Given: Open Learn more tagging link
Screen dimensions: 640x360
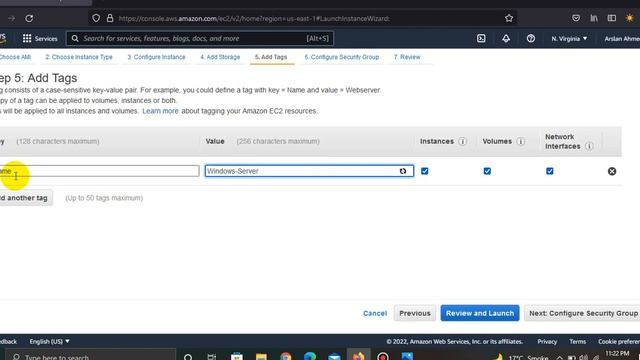Looking at the screenshot, I should click(160, 111).
